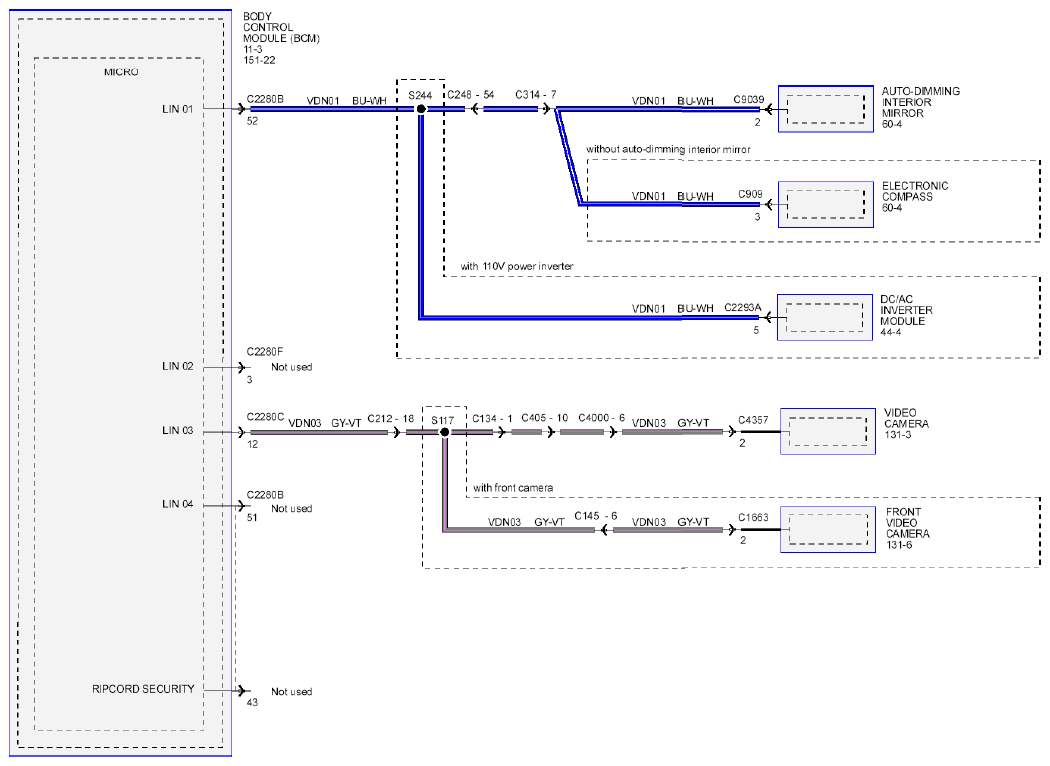
Task: Click the C248 - 54 connector label
Action: (471, 94)
